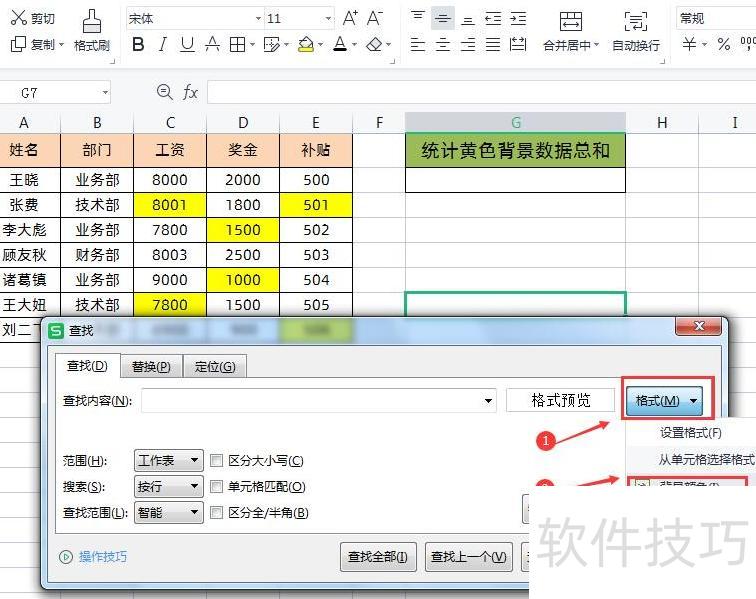Click the percent style icon

click(724, 44)
